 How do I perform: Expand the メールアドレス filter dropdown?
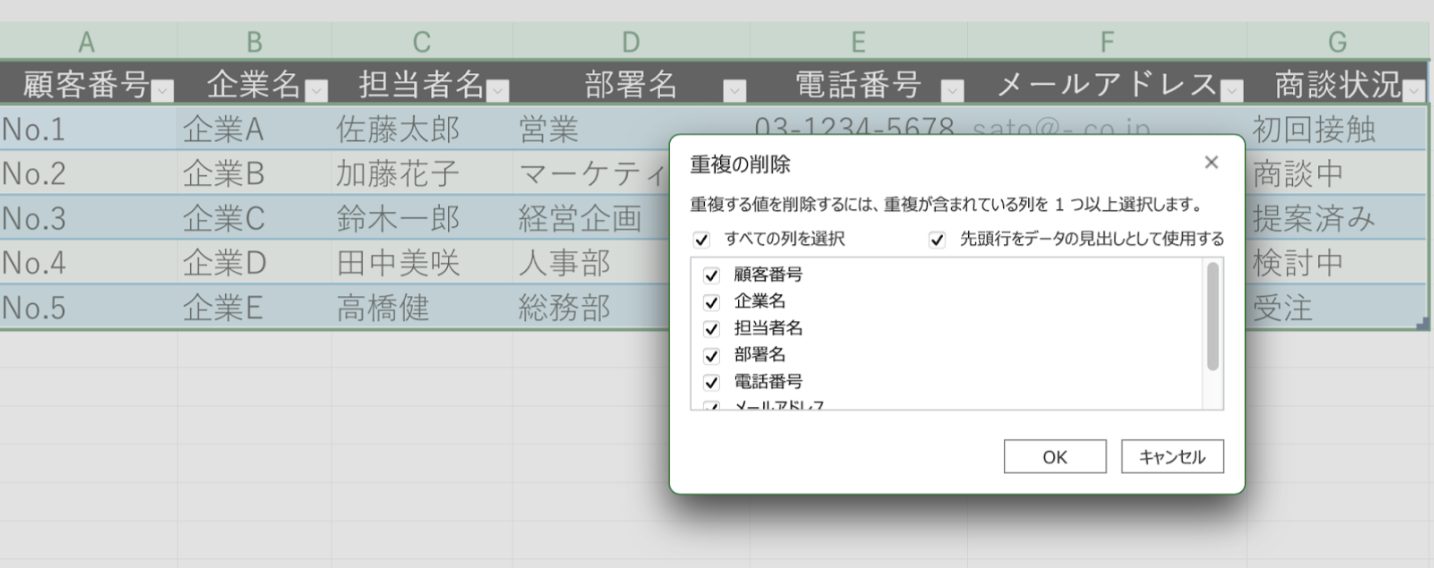1231,92
